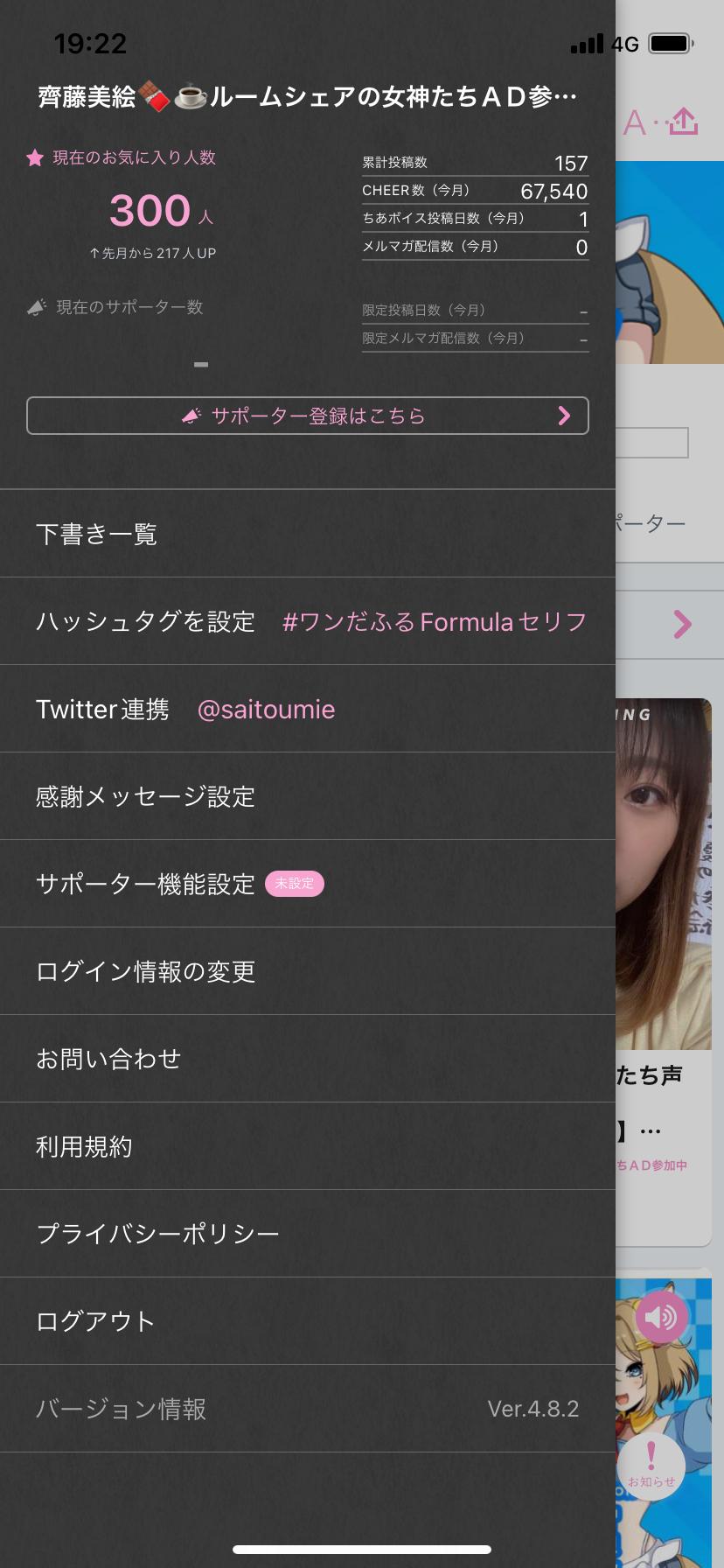Screen dimensions: 724x1568
Task: Open ハッシュタグを設定 menu item
Action: 308,621
